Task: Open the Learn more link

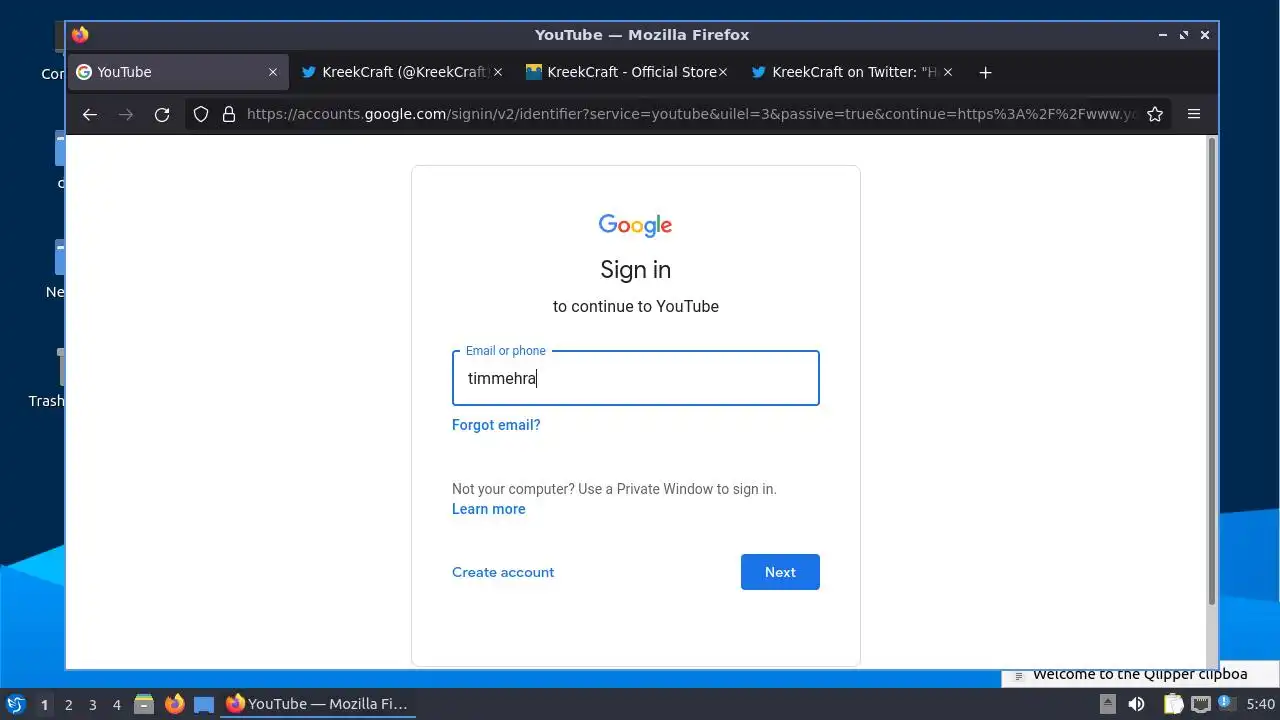Action: point(488,509)
